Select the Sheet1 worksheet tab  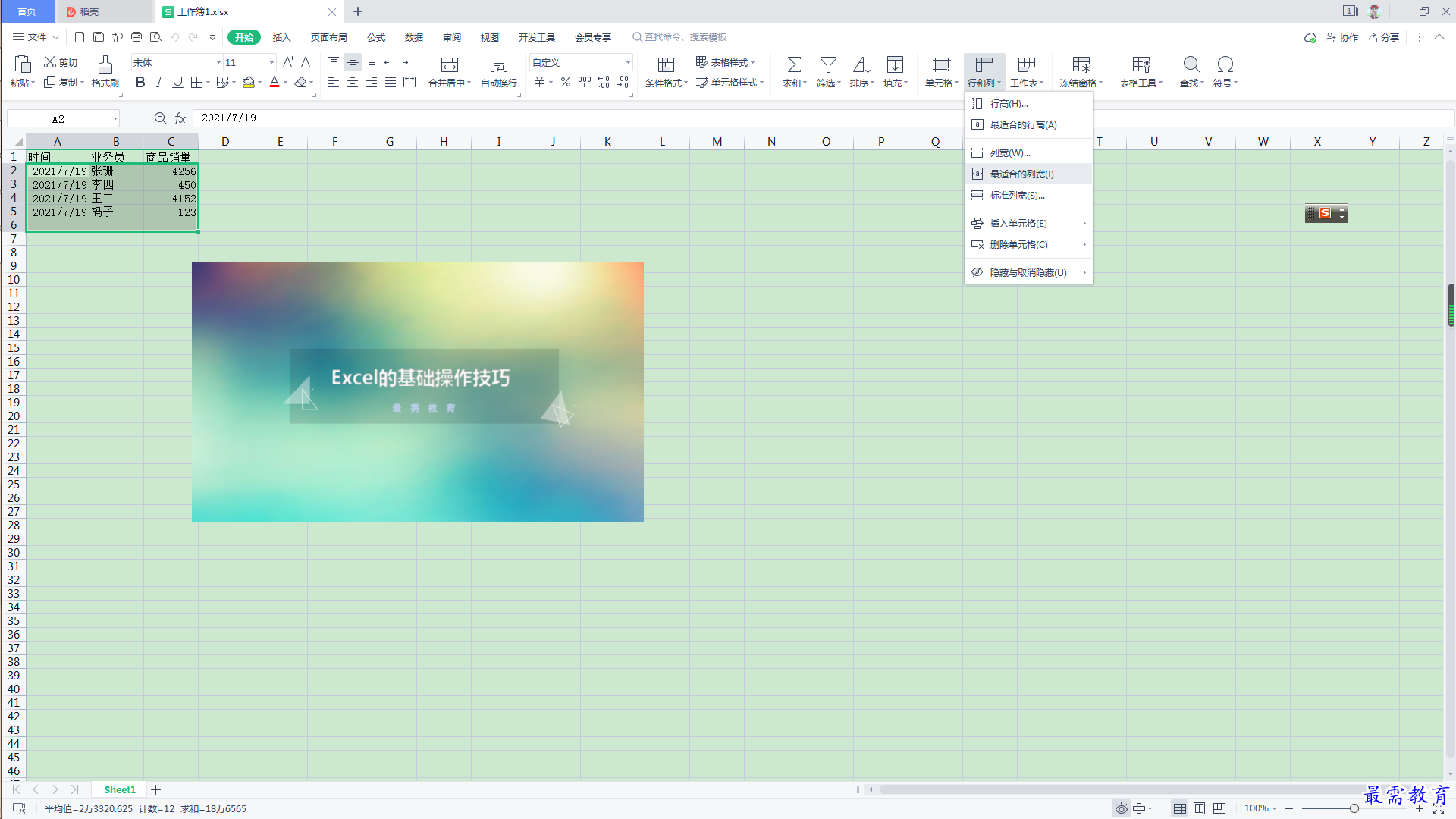tap(120, 789)
